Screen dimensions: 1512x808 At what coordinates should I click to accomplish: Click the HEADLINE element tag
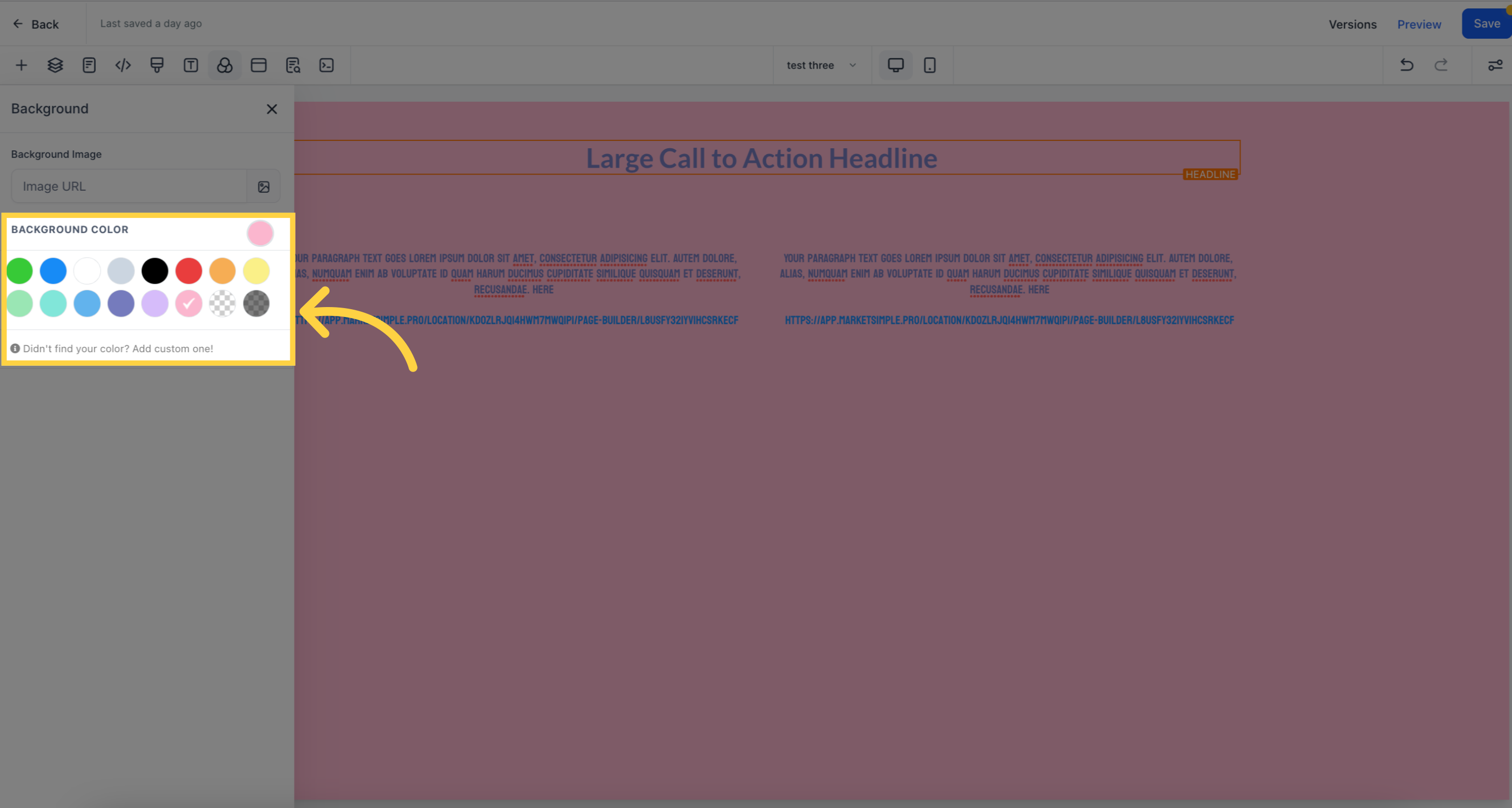pos(1210,174)
